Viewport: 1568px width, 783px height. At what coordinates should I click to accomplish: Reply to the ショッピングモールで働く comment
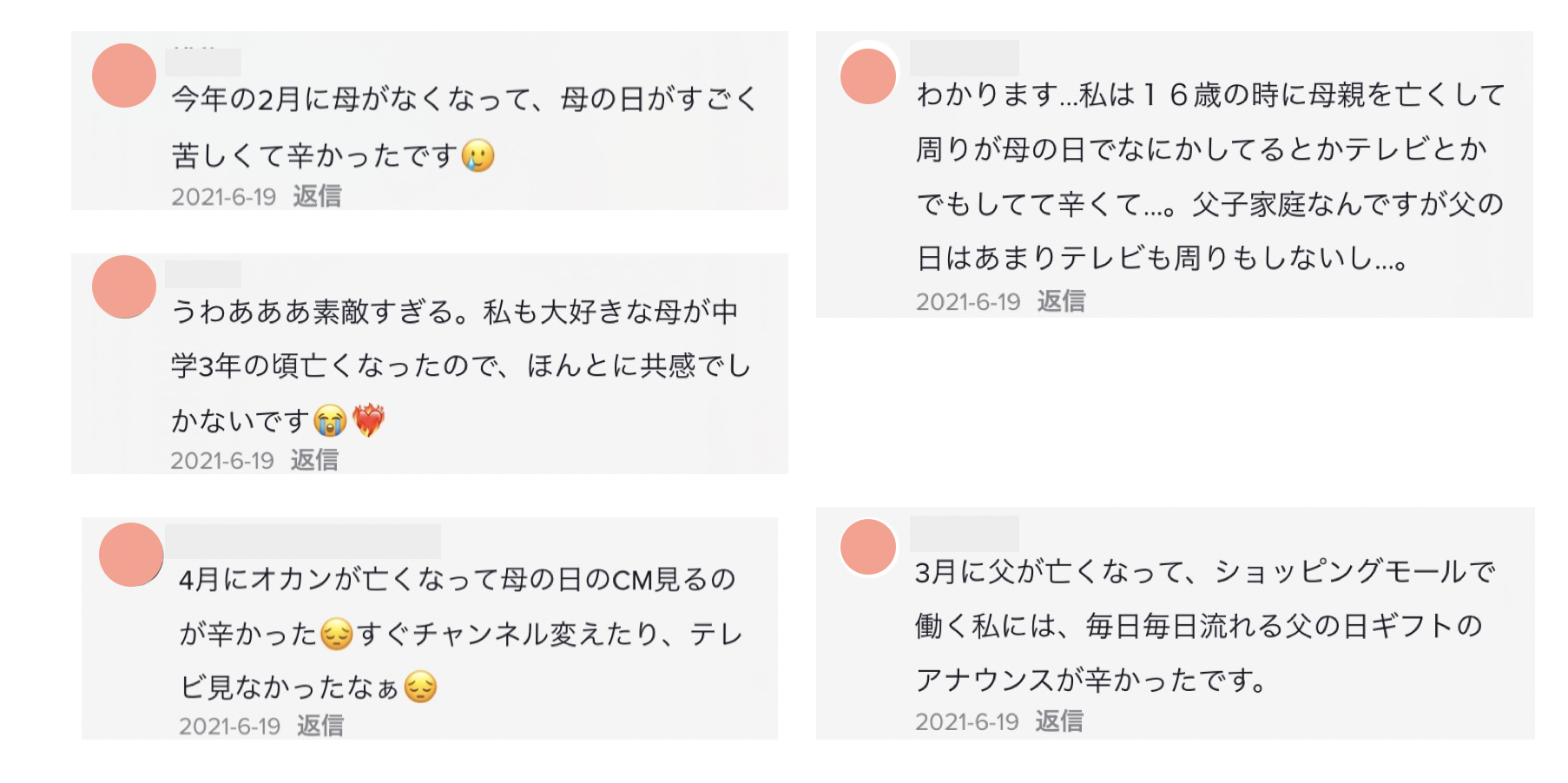point(1059,721)
